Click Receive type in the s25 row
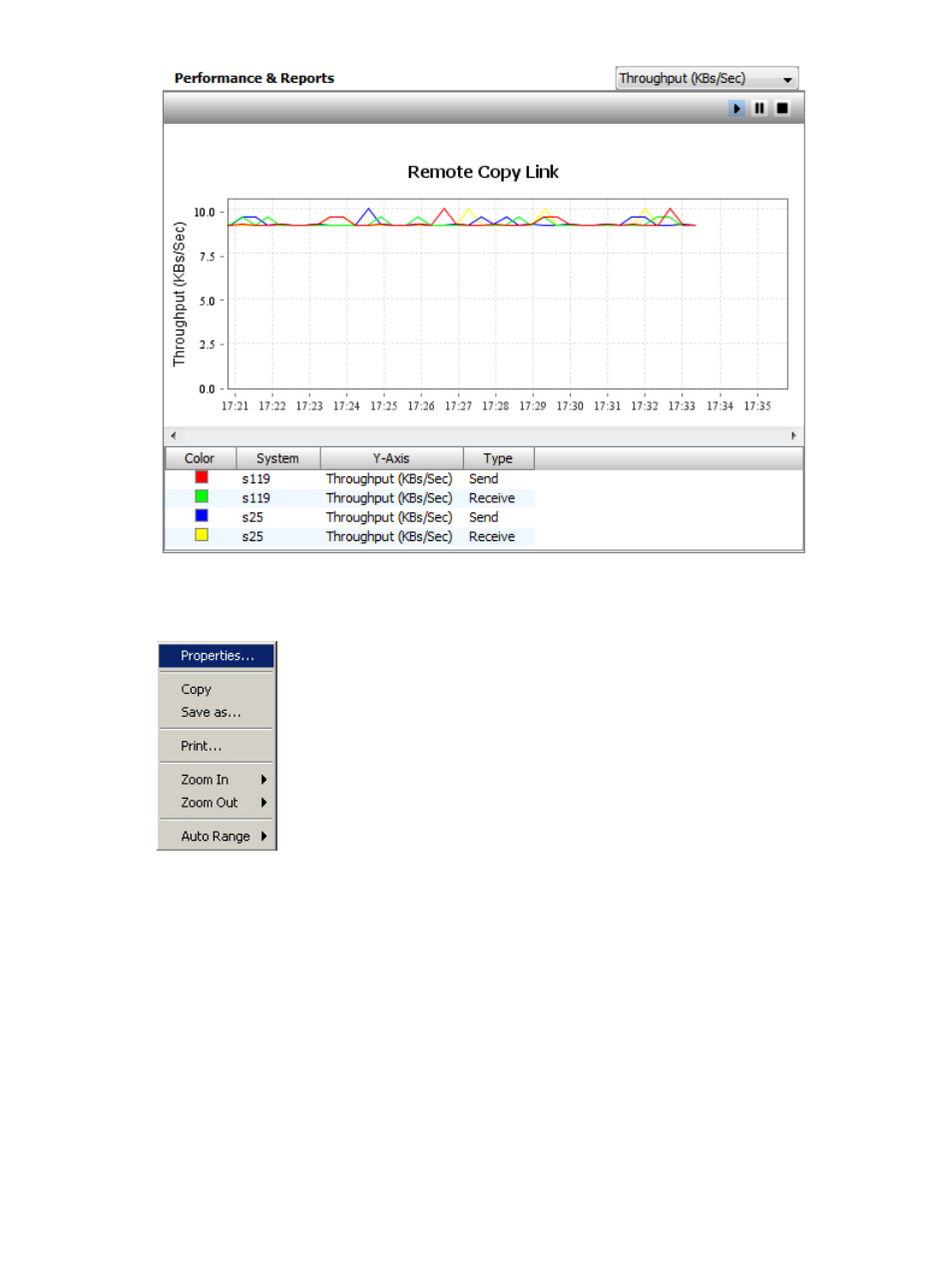Viewport: 952px width, 1268px height. (492, 536)
